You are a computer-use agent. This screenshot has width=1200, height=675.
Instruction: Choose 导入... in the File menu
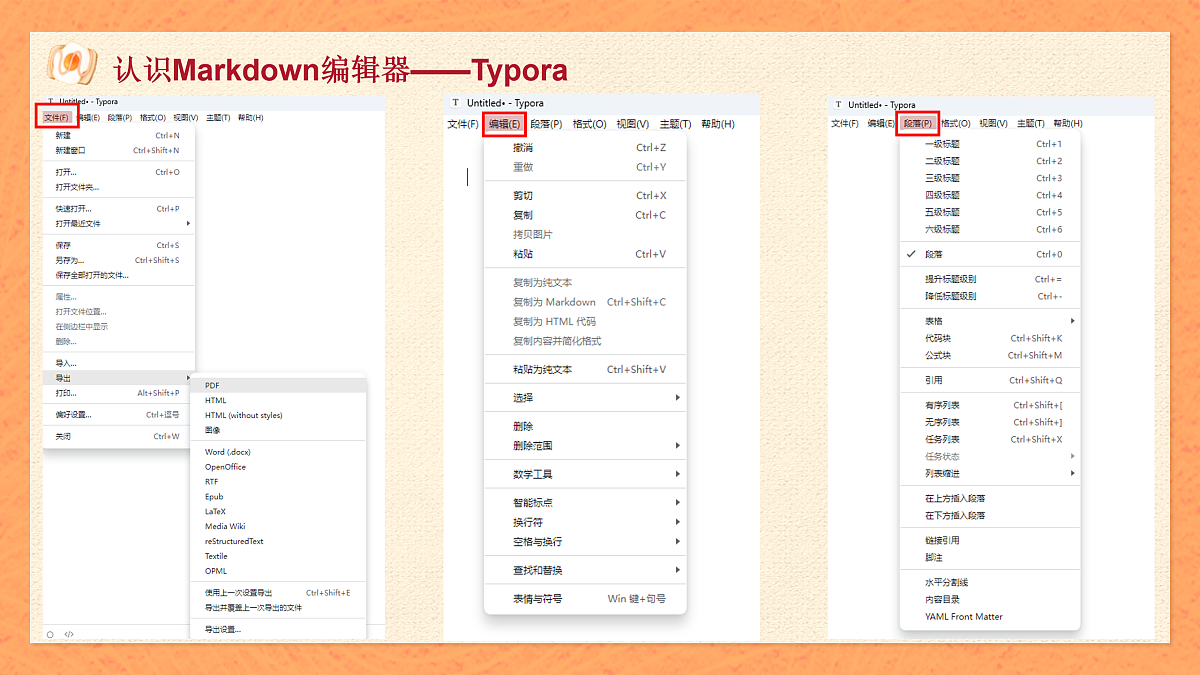[119, 363]
